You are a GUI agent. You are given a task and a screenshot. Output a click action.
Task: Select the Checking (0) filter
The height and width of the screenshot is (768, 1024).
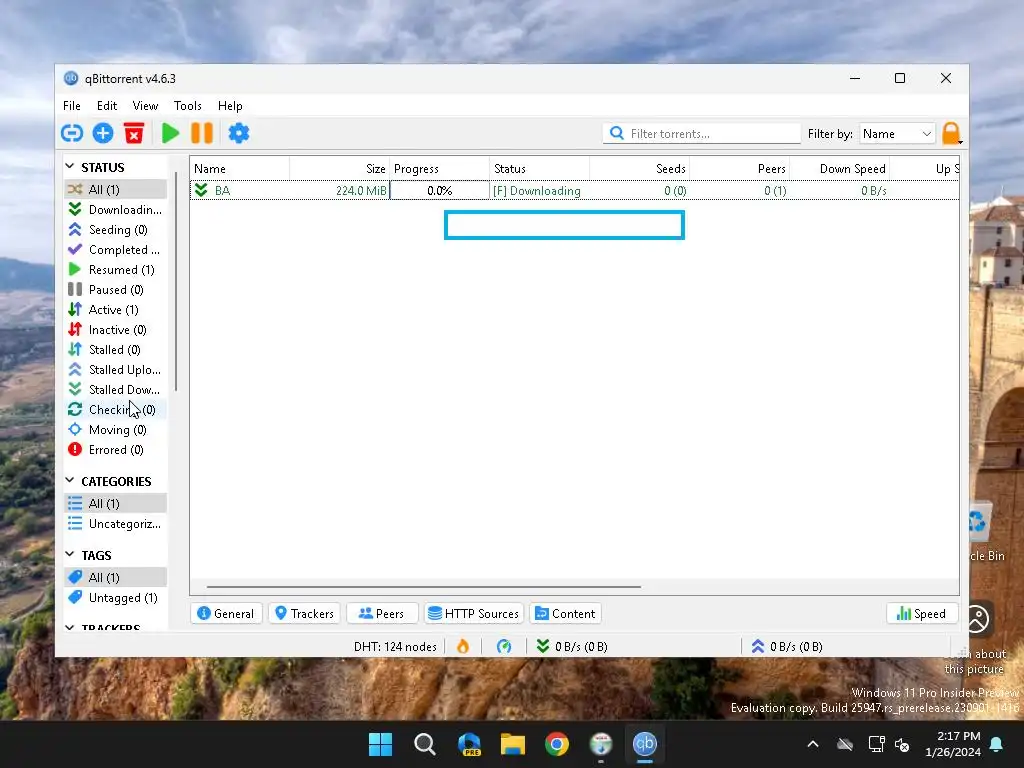(116, 409)
